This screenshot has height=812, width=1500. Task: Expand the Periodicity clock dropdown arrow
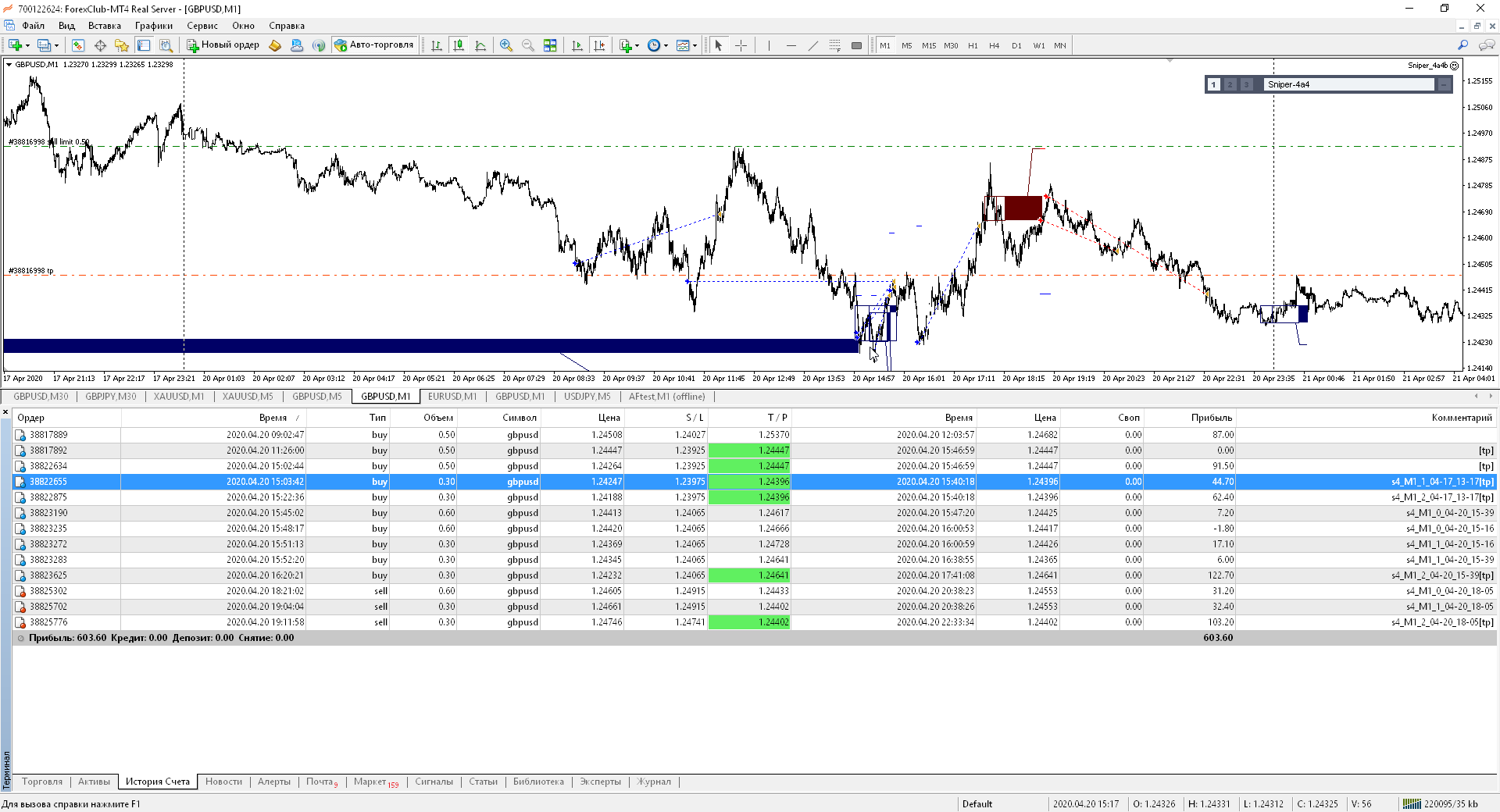coord(666,45)
